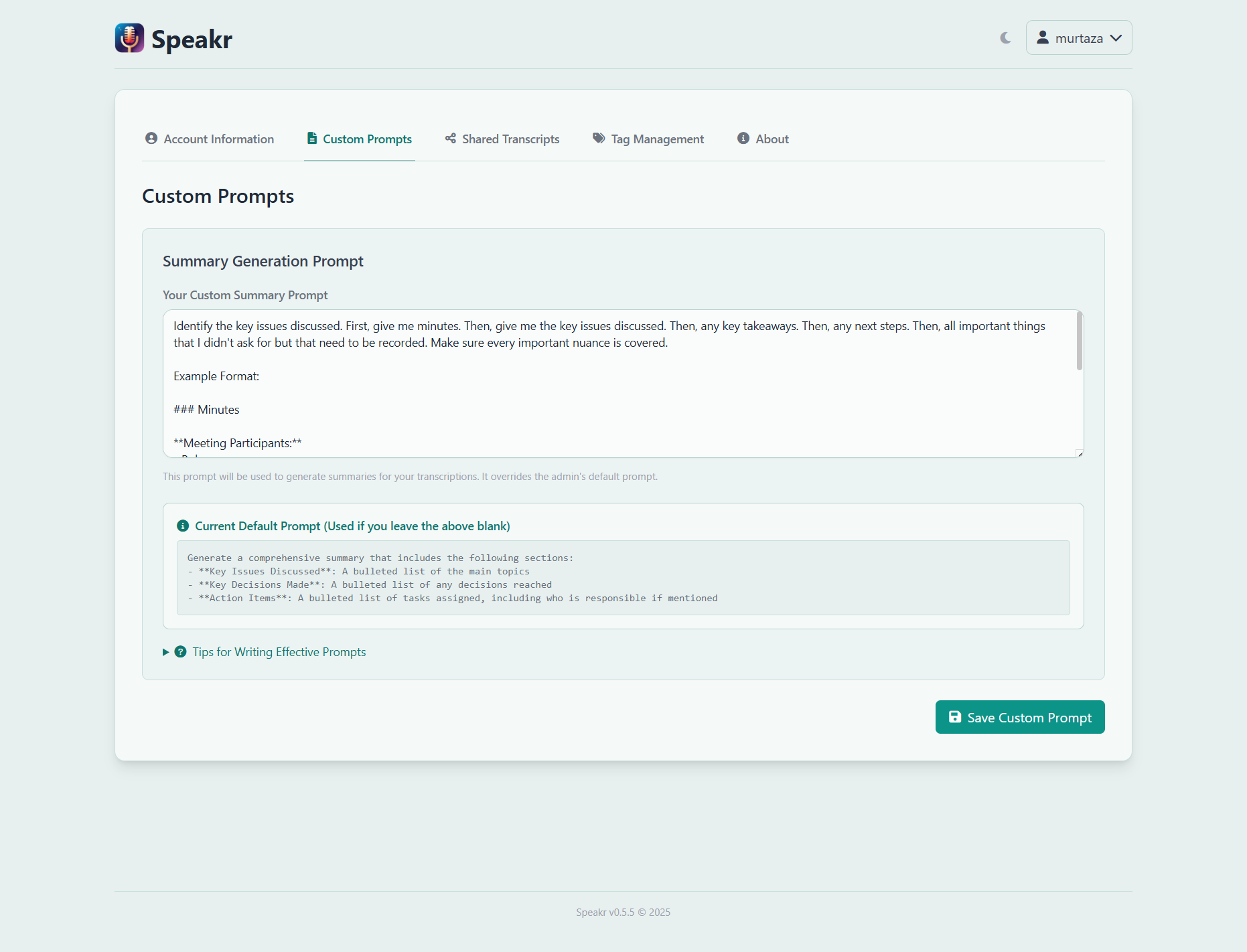Save the custom prompt with the green button

click(x=1020, y=717)
